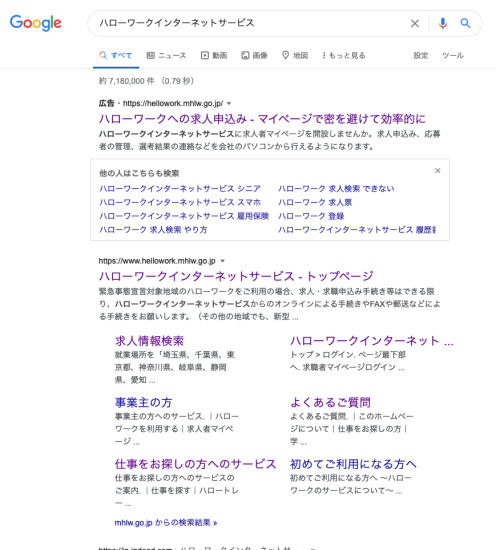
Task: Open the ツール options
Action: pos(453,55)
